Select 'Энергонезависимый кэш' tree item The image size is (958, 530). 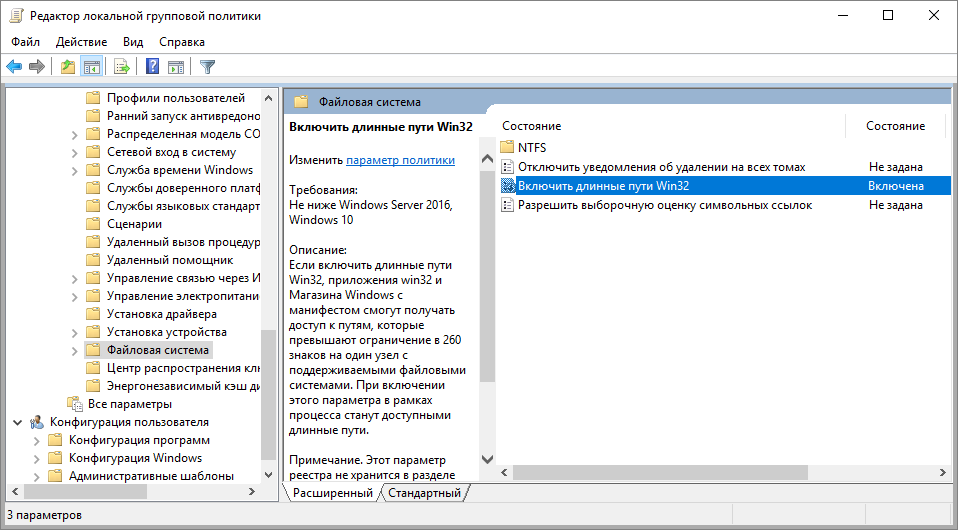(x=183, y=386)
